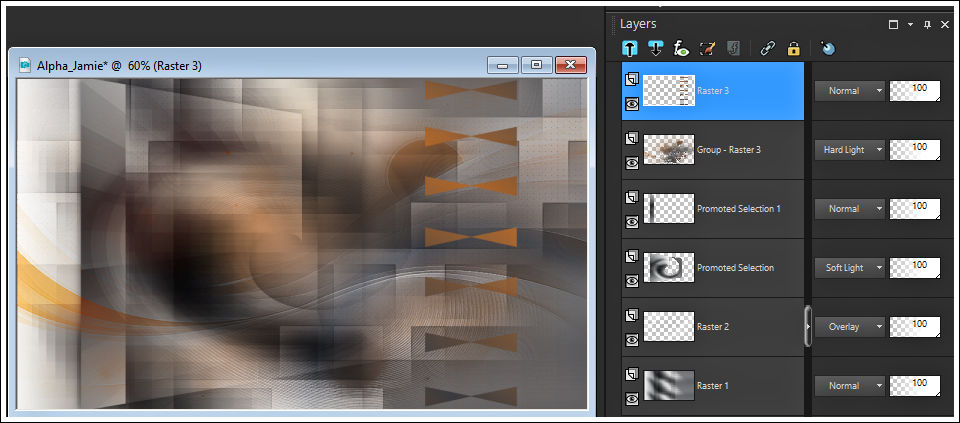Open Normal blend mode dropdown for Raster 3
This screenshot has width=960, height=423.
click(x=850, y=91)
